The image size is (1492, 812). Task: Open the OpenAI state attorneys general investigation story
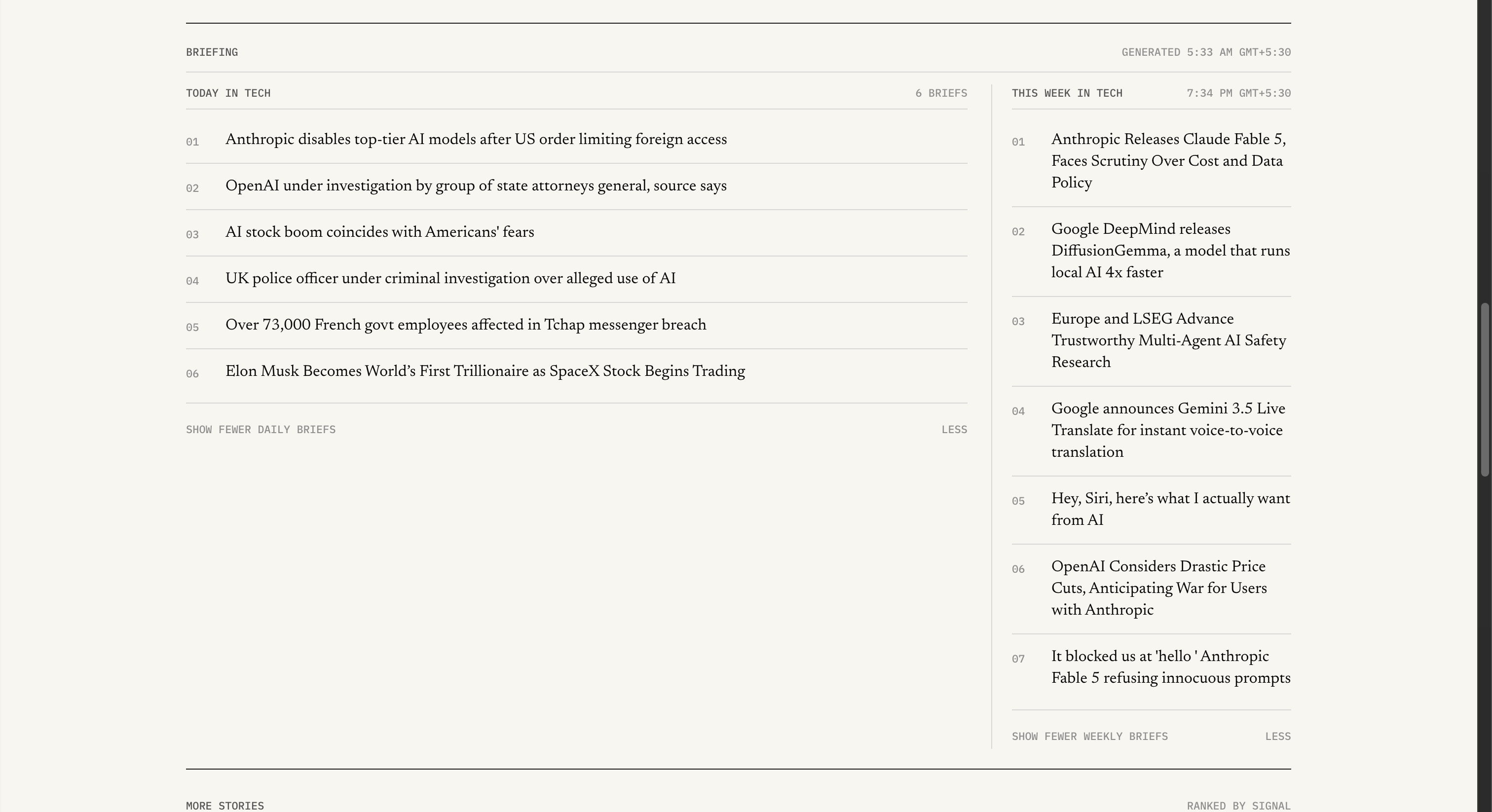click(x=476, y=186)
